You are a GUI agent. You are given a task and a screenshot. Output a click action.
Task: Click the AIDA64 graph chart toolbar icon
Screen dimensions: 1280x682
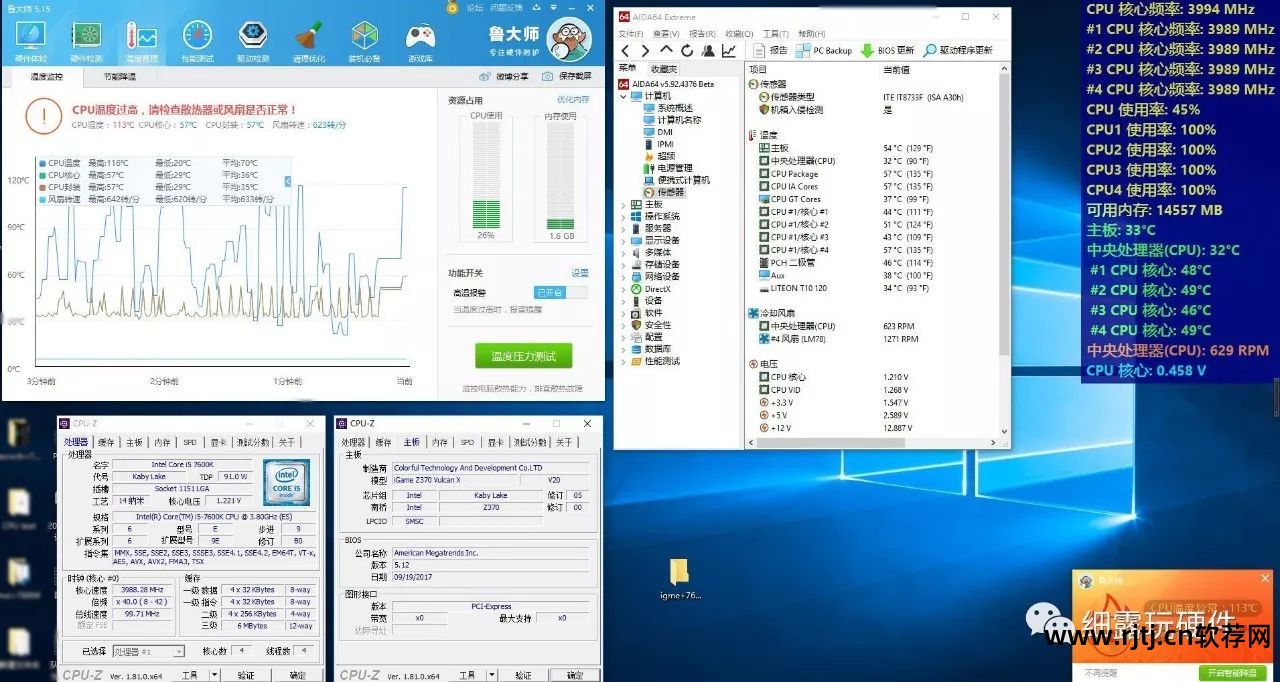729,50
